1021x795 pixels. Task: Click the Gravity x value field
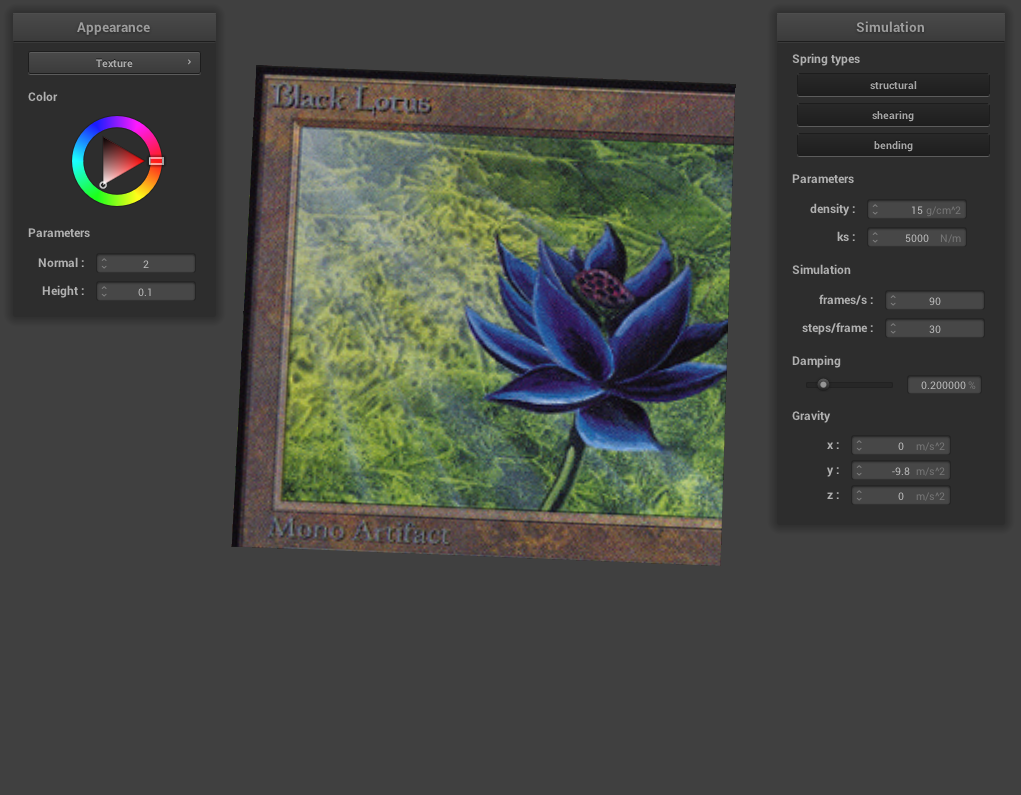901,445
